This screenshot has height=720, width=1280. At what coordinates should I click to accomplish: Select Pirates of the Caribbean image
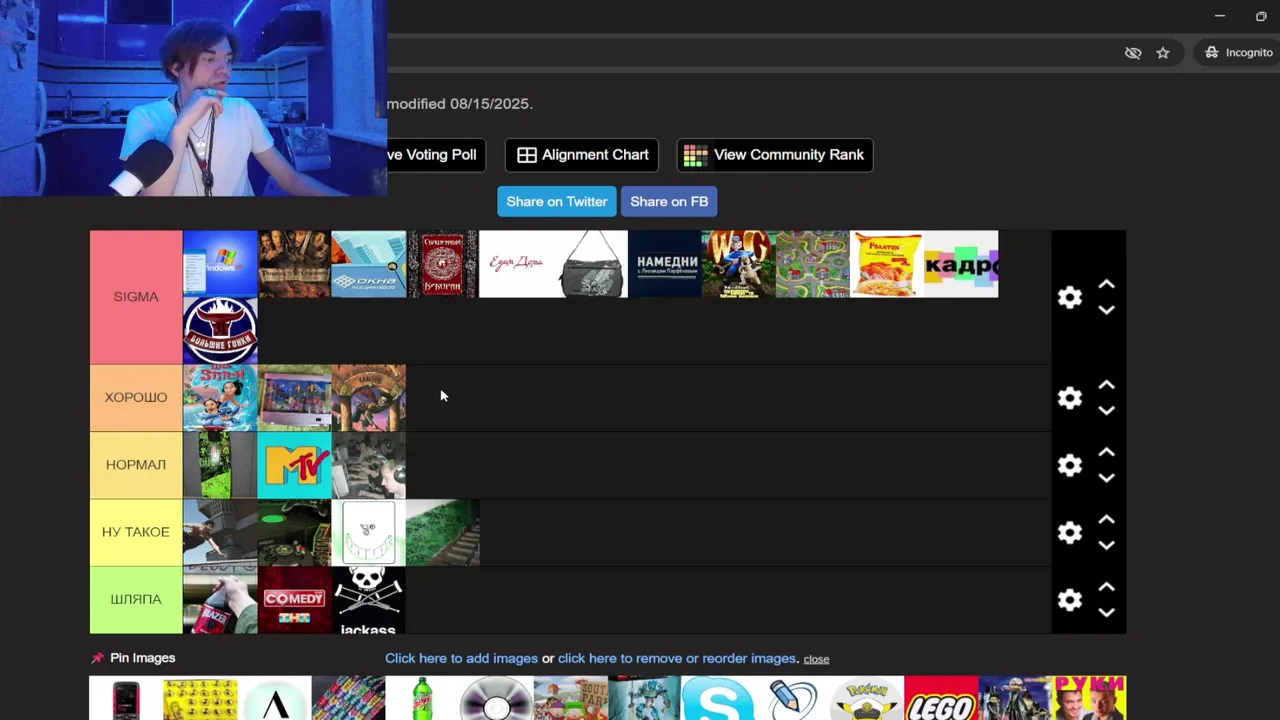coord(294,264)
